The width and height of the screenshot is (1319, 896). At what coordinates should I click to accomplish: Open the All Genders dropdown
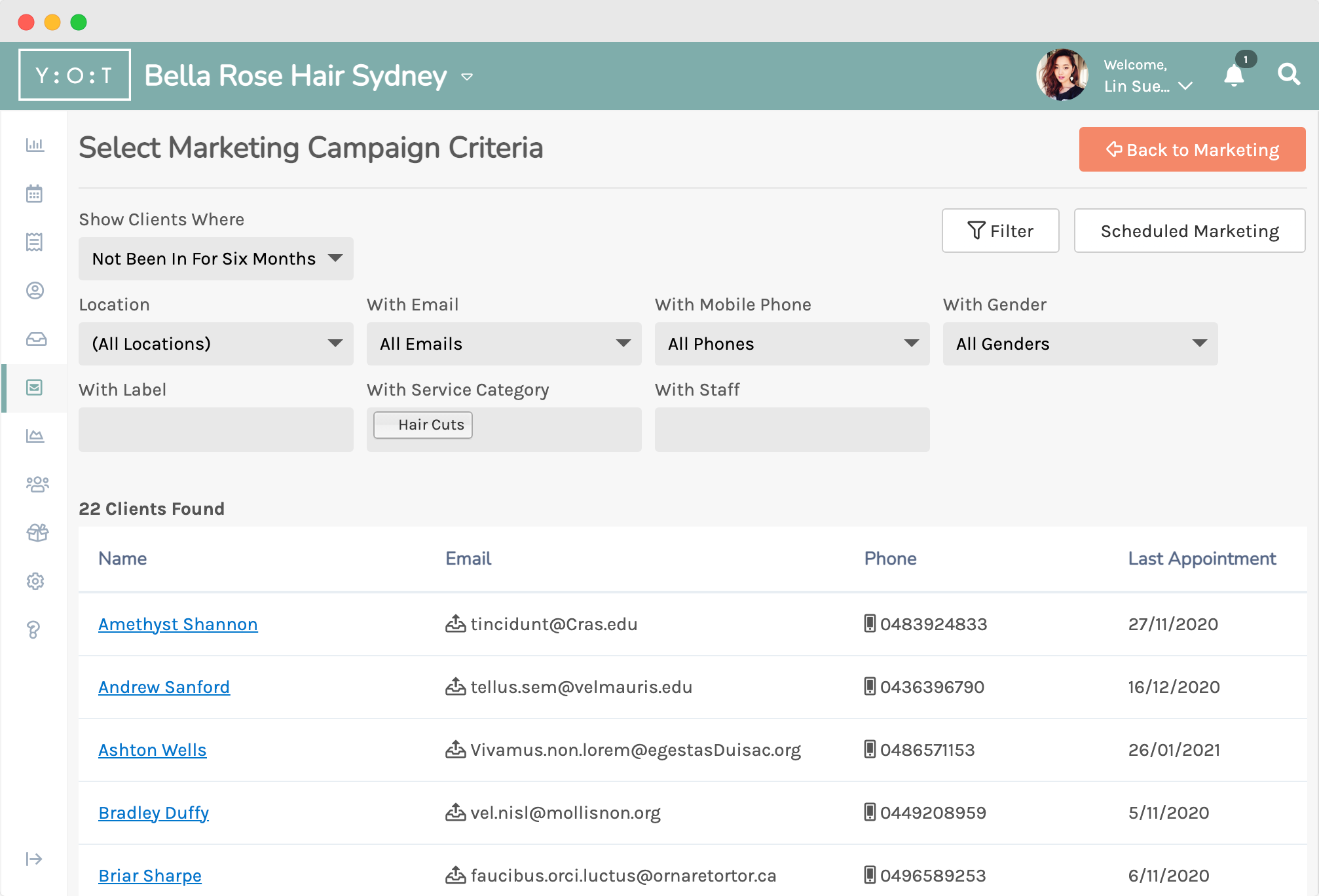(1081, 344)
